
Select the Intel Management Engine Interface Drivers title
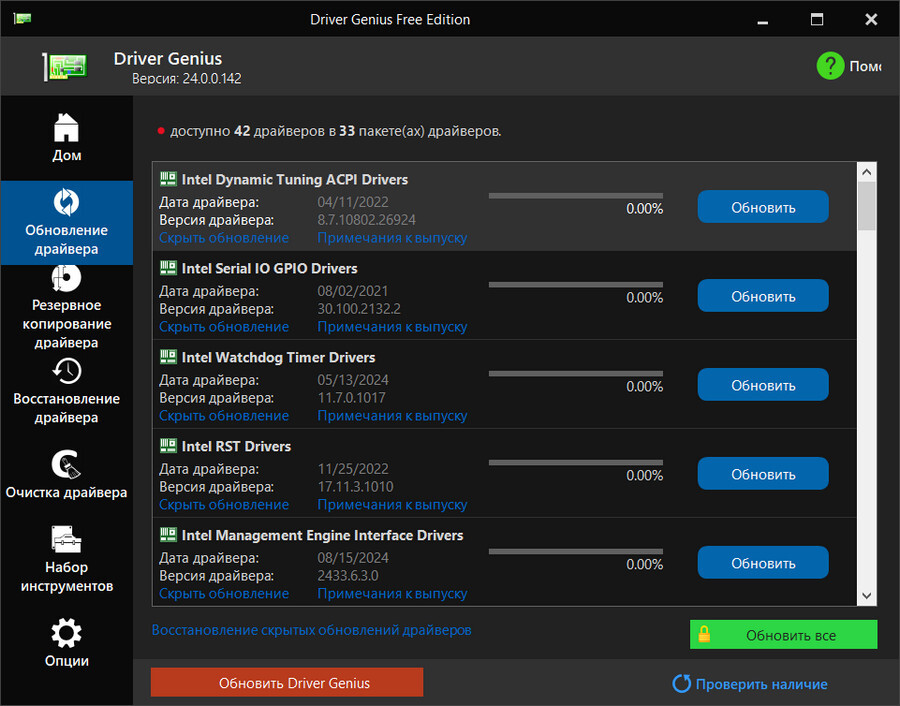tap(322, 536)
